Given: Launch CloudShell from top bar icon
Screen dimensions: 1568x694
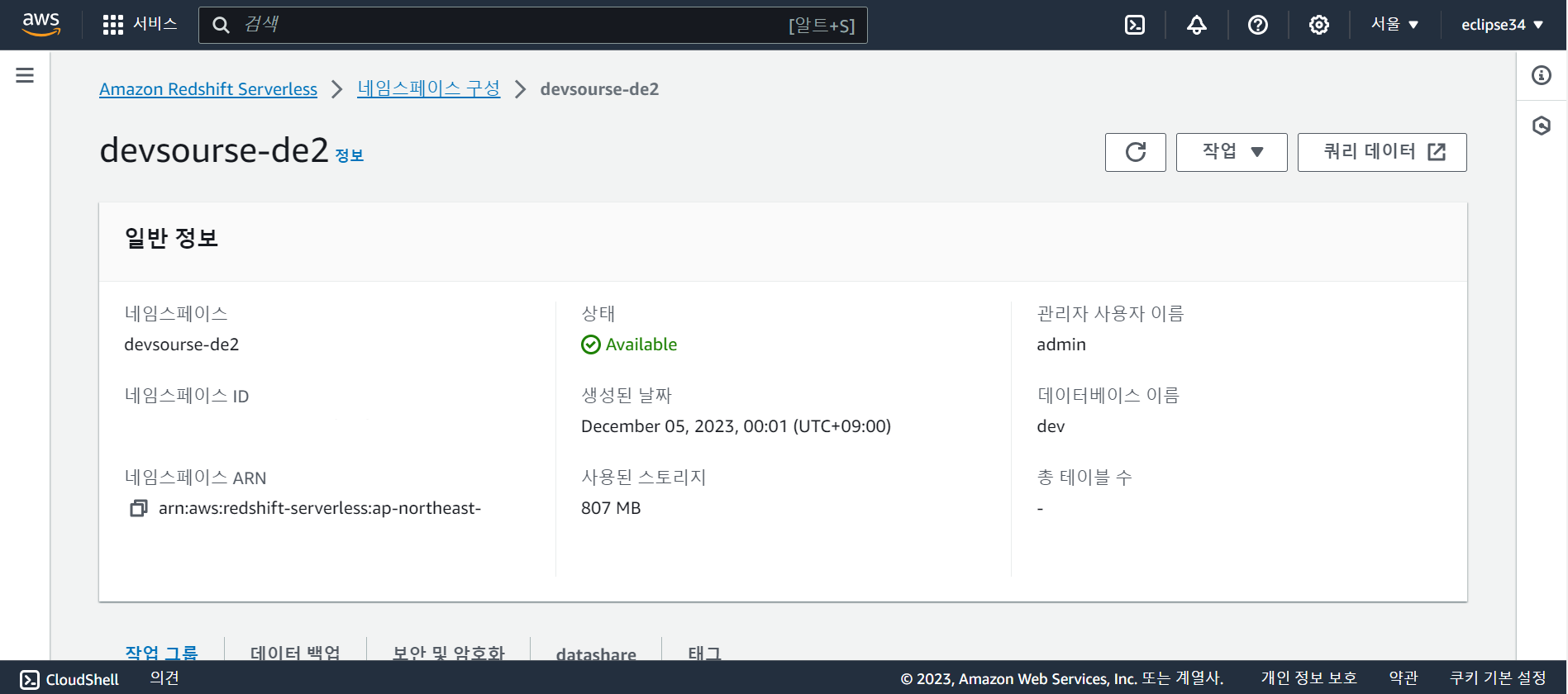Looking at the screenshot, I should [x=1135, y=25].
